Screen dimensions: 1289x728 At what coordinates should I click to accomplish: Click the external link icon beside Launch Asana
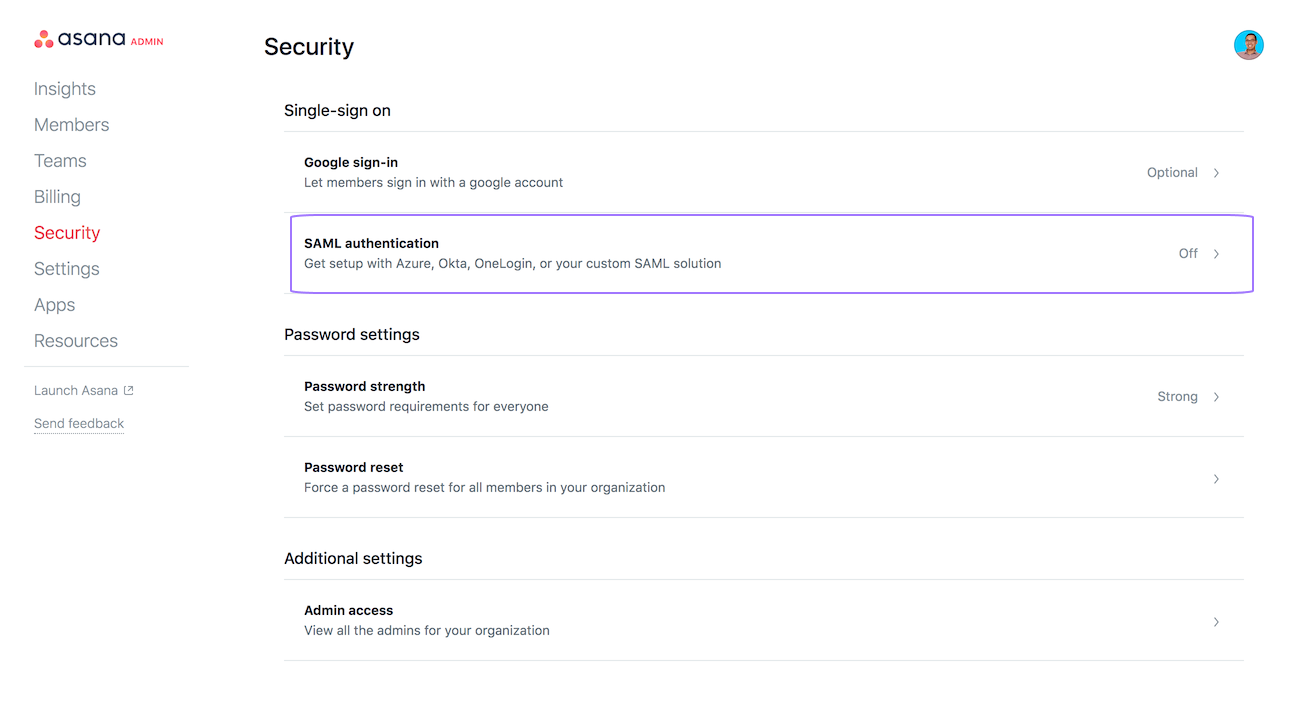(128, 391)
